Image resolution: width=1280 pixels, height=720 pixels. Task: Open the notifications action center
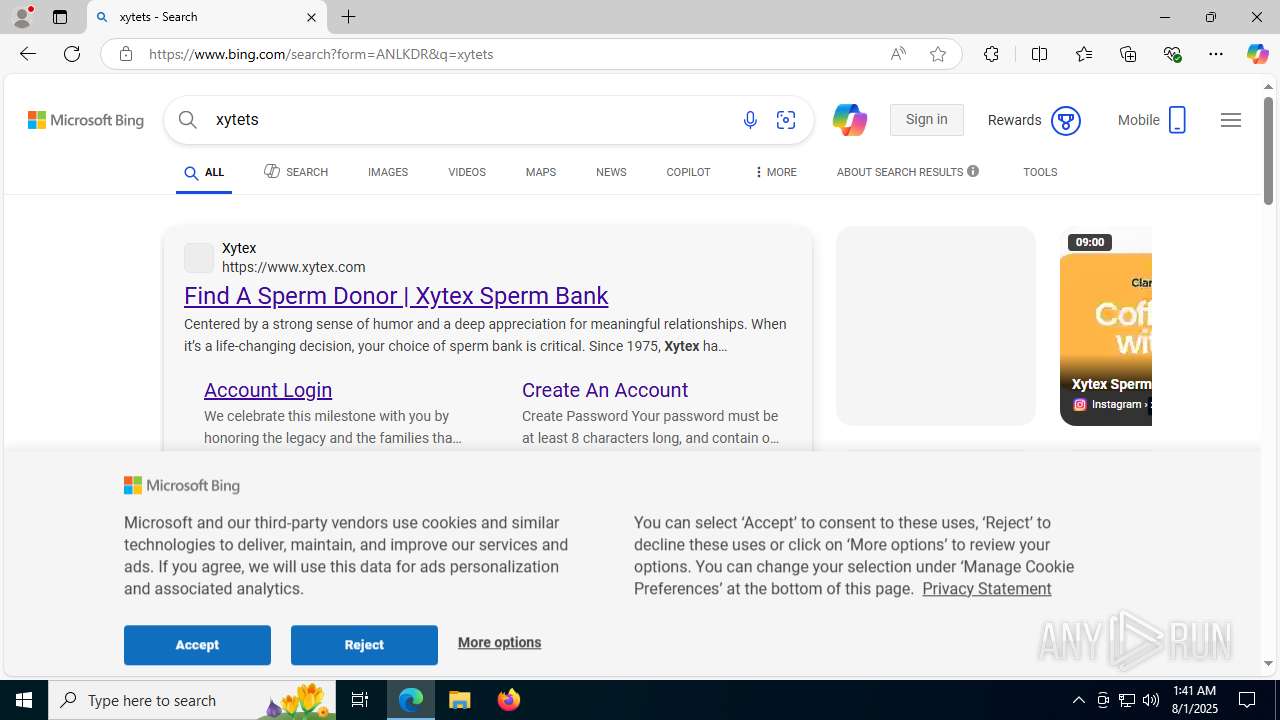tap(1248, 700)
